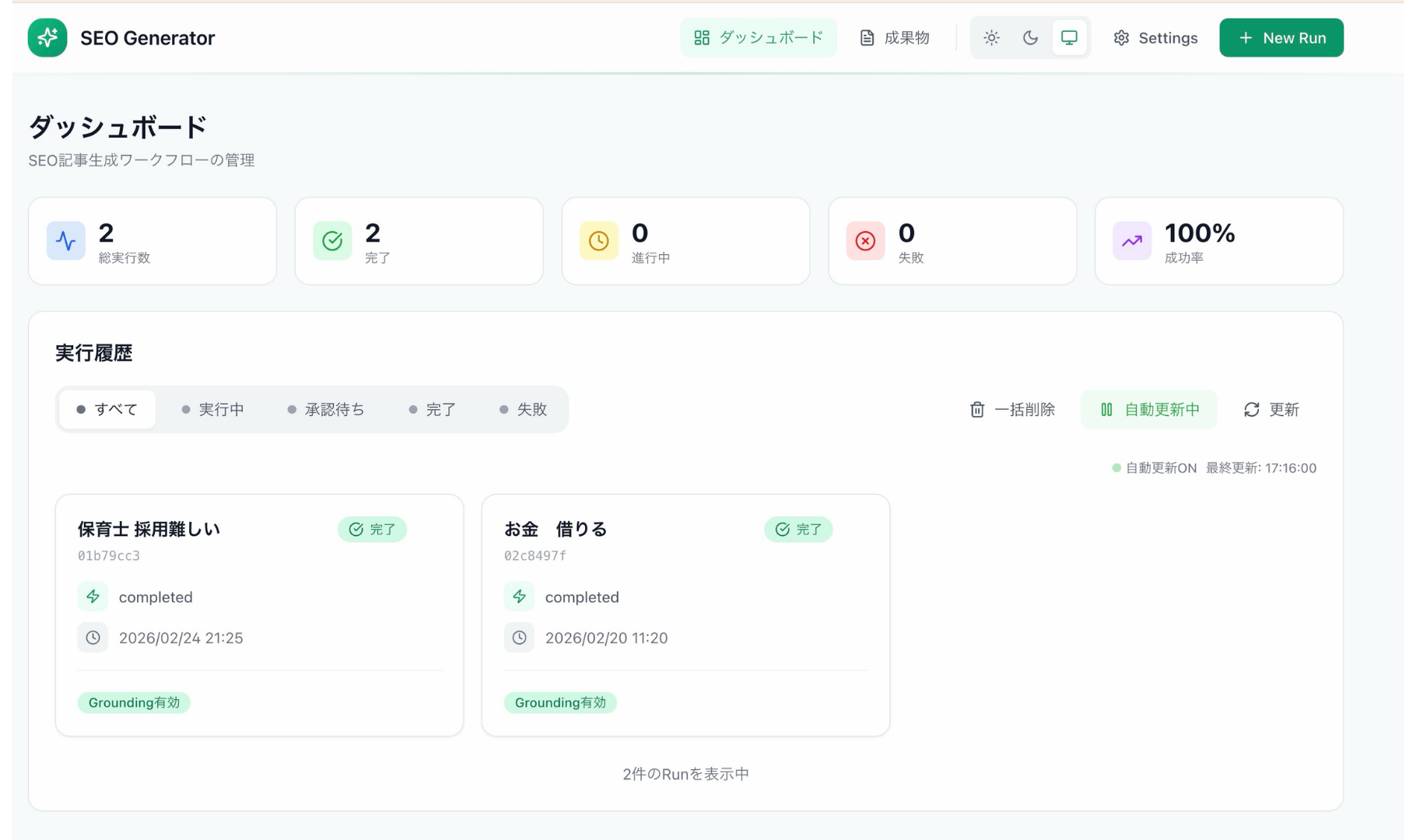This screenshot has height=840, width=1416.
Task: Click the yellow in-progress clock icon
Action: point(598,241)
